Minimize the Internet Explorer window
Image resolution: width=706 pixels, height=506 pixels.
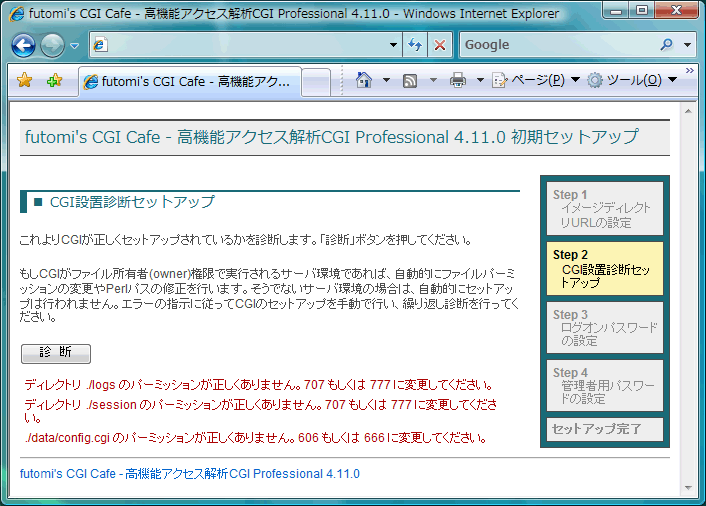point(616,10)
